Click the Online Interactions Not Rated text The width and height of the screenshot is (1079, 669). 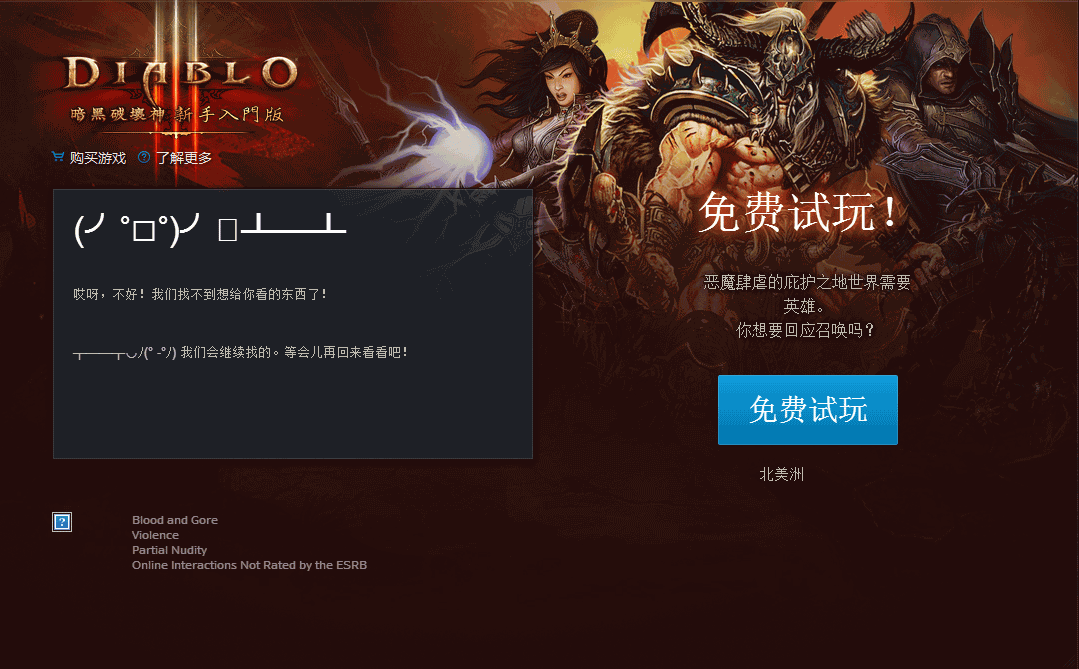249,565
